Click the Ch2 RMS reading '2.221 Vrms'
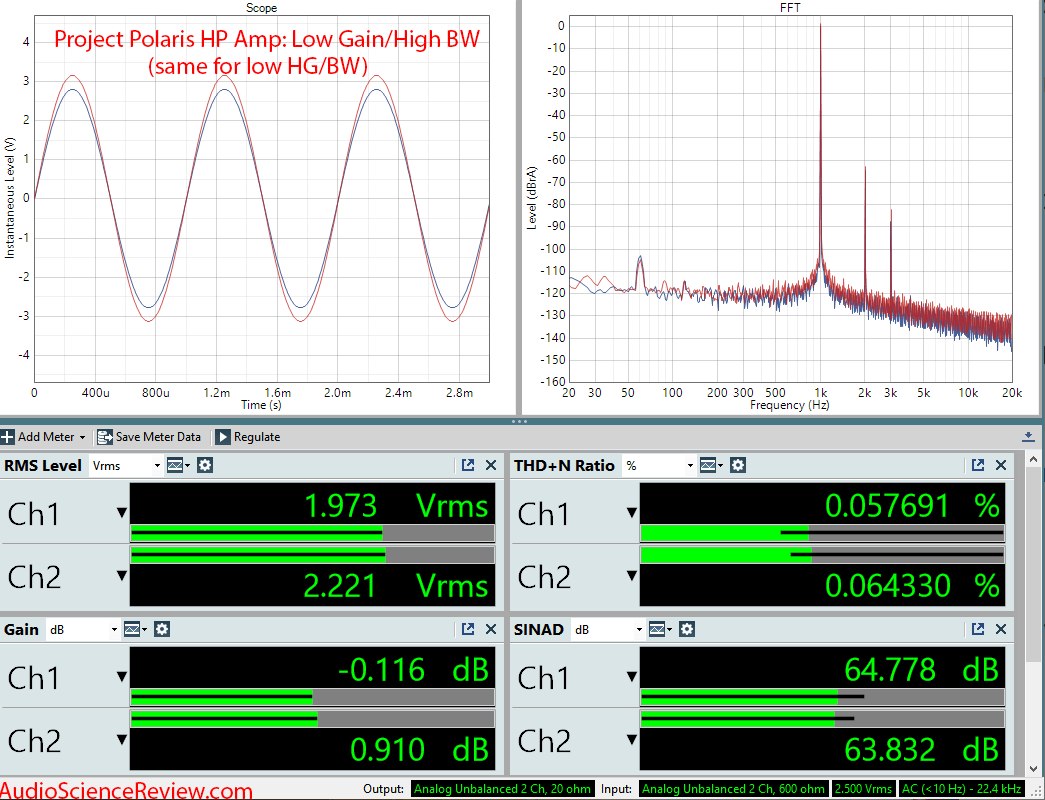 point(396,586)
